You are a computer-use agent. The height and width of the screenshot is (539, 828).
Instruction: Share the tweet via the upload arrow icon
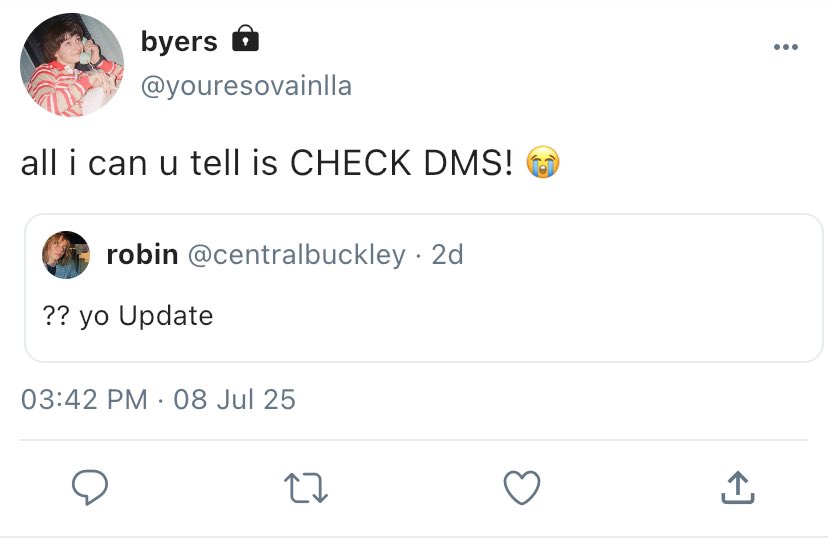pyautogui.click(x=736, y=488)
